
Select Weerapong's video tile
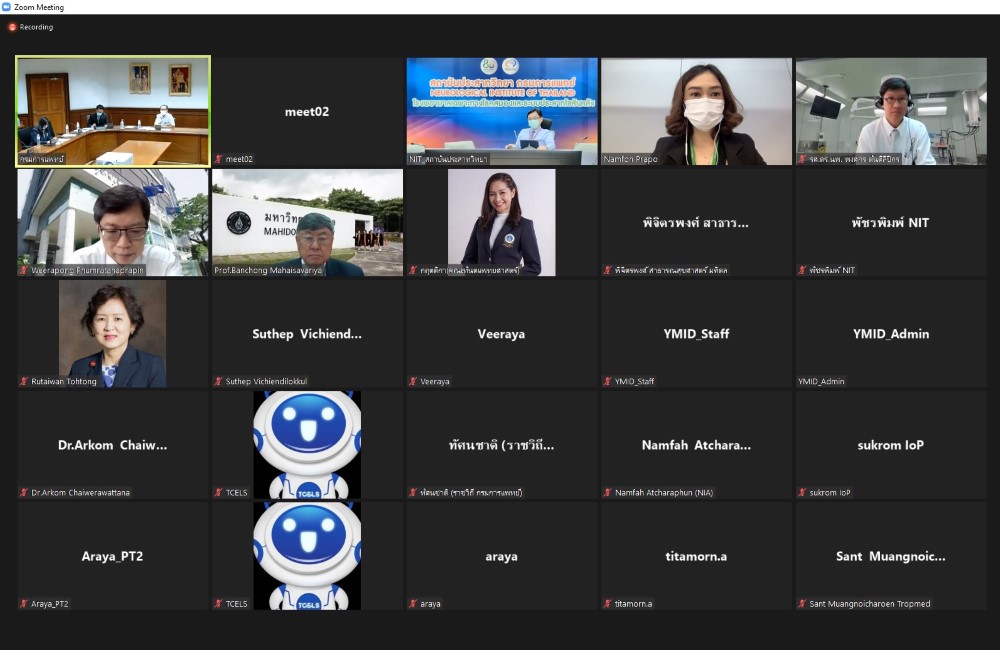coord(113,220)
